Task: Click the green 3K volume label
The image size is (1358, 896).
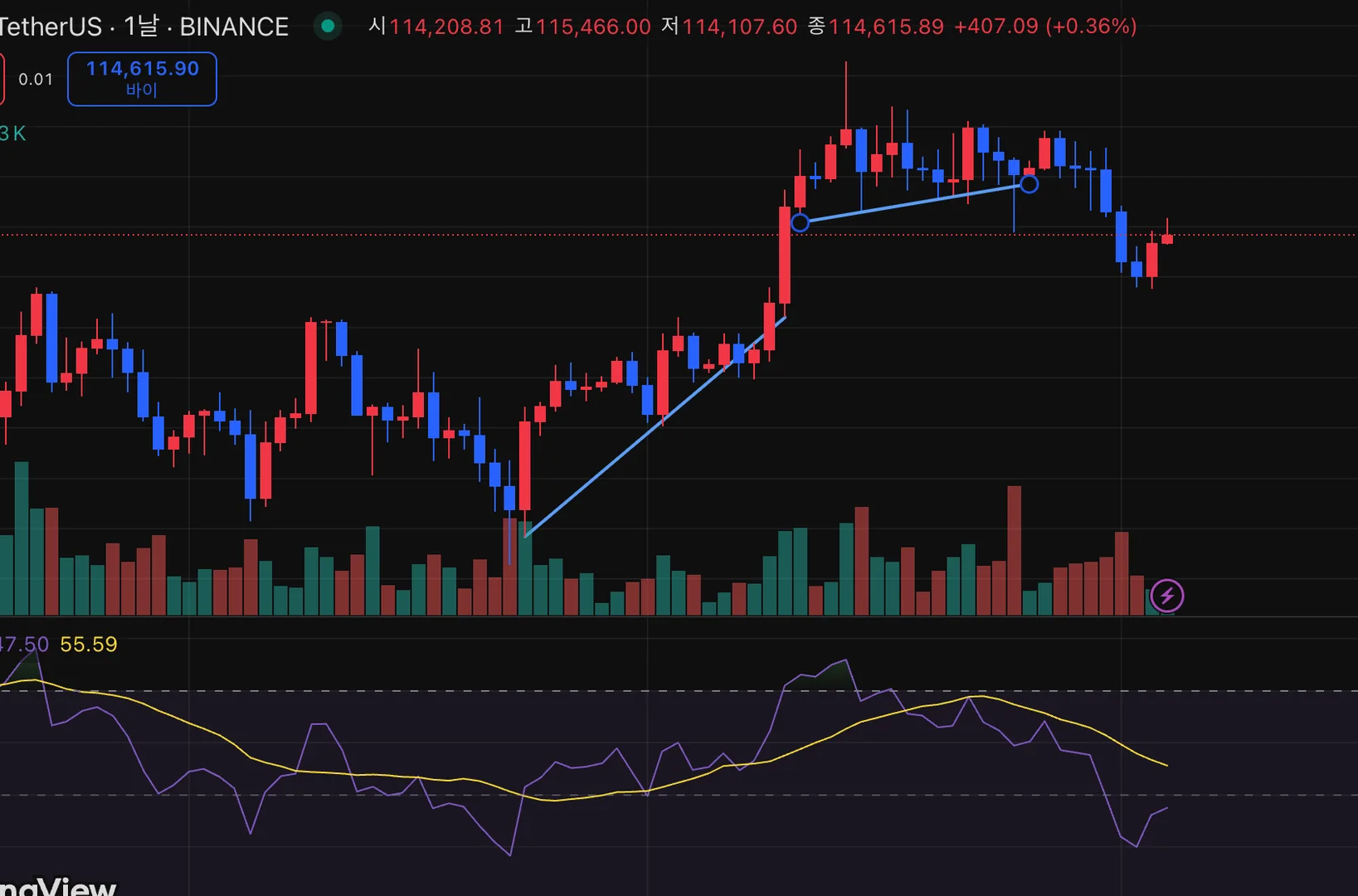Action: tap(12, 134)
